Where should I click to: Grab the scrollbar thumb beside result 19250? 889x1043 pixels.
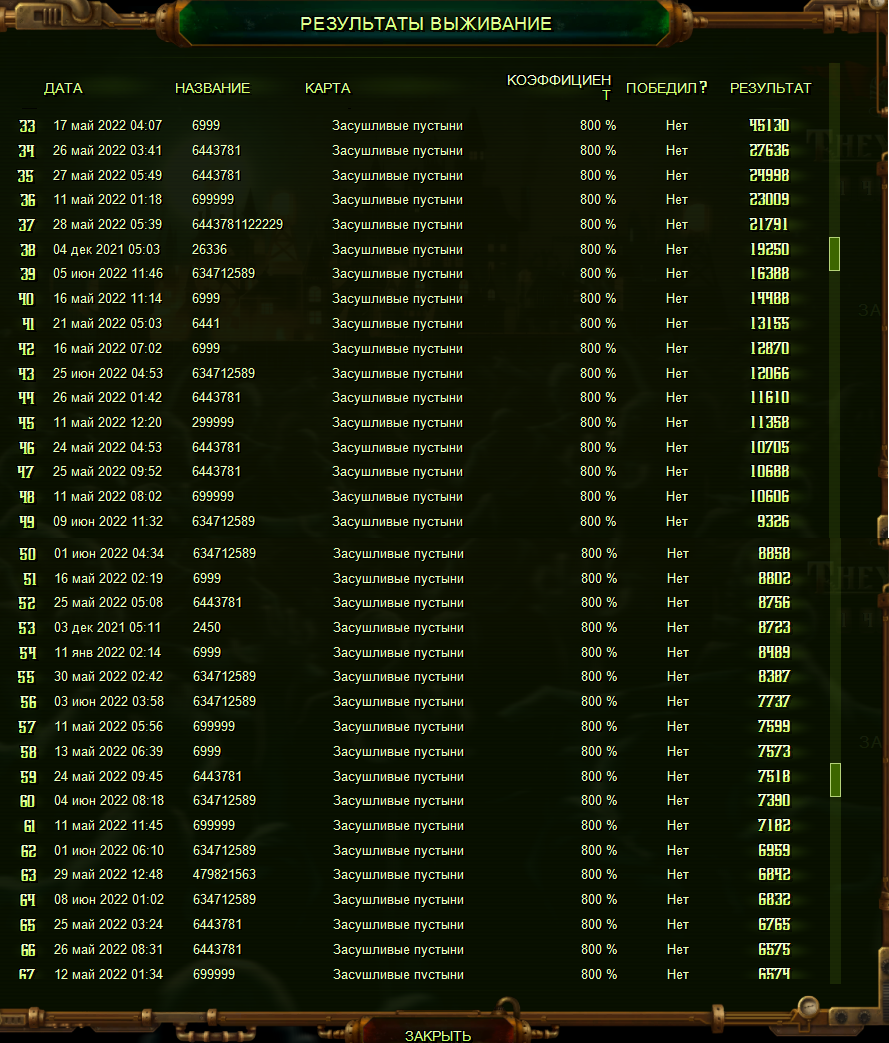[x=834, y=253]
